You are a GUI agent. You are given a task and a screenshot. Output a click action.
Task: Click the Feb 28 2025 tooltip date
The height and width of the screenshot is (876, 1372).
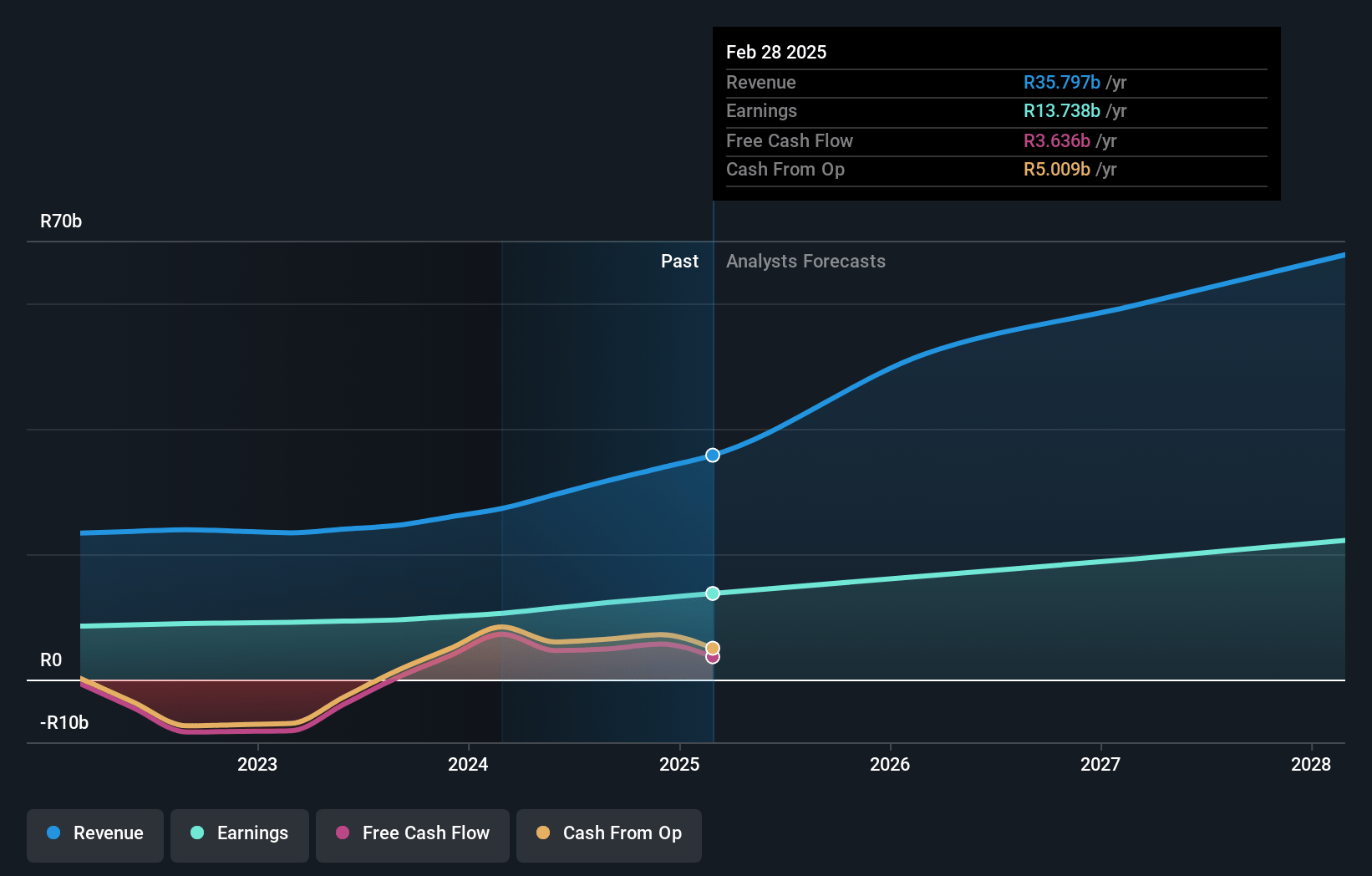776,52
